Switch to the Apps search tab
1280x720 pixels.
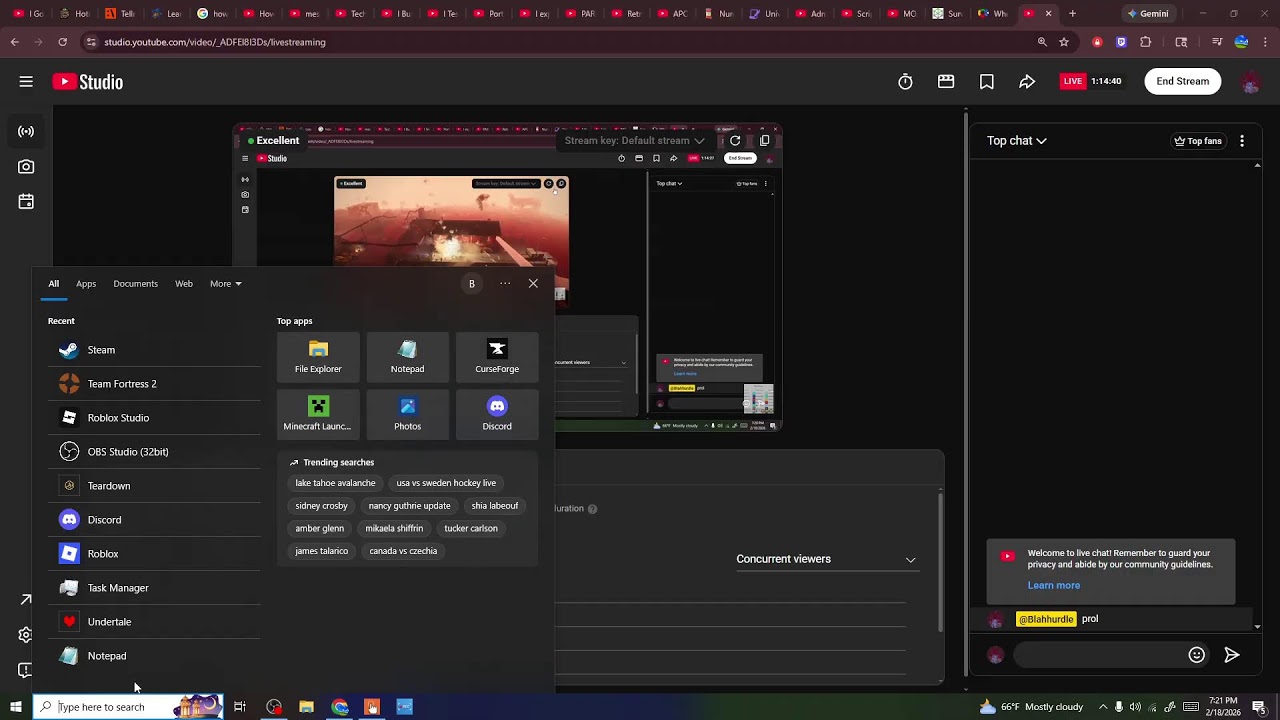click(86, 284)
